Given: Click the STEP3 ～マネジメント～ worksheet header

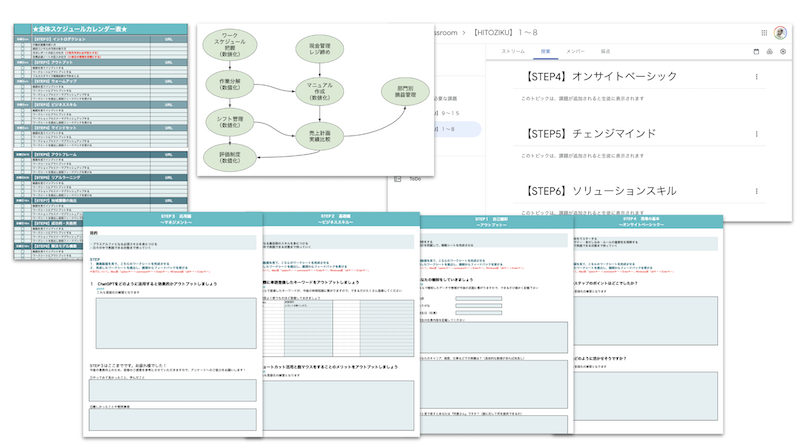Looking at the screenshot, I should coord(173,219).
